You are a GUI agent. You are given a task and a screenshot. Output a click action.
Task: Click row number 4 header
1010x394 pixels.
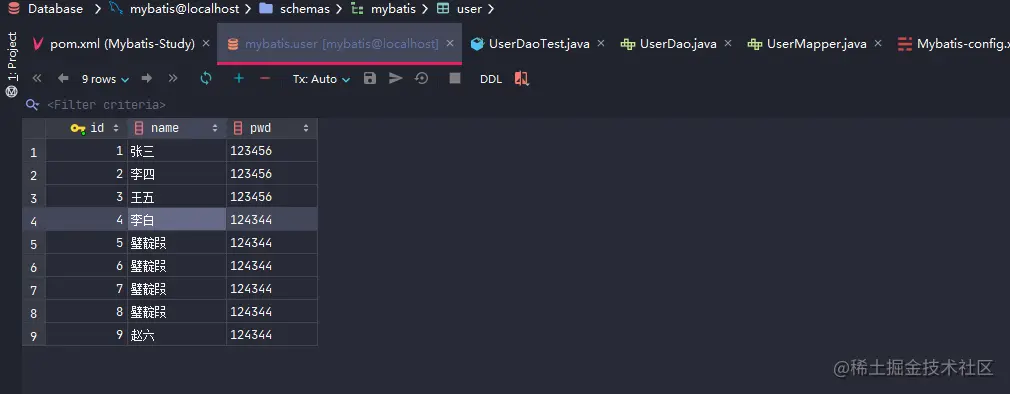(33, 220)
